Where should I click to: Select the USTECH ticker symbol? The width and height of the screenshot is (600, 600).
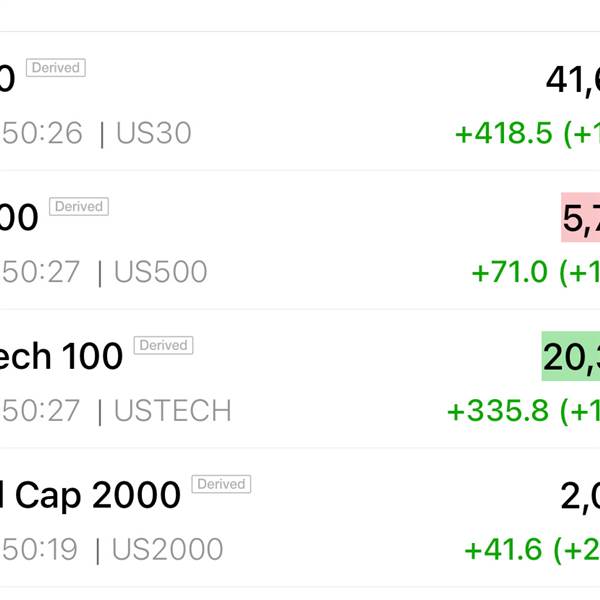click(x=173, y=411)
